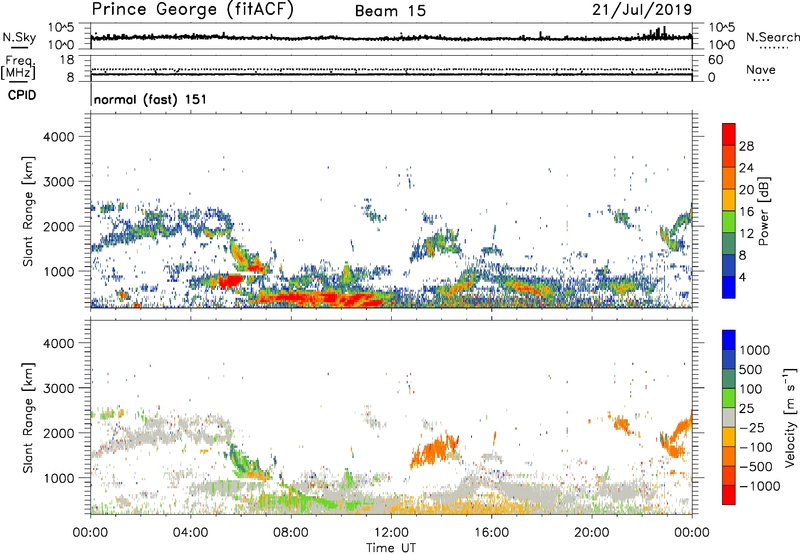Viewport: 800px width, 554px height.
Task: Click the 'Time UT' axis title
Action: [x=391, y=547]
